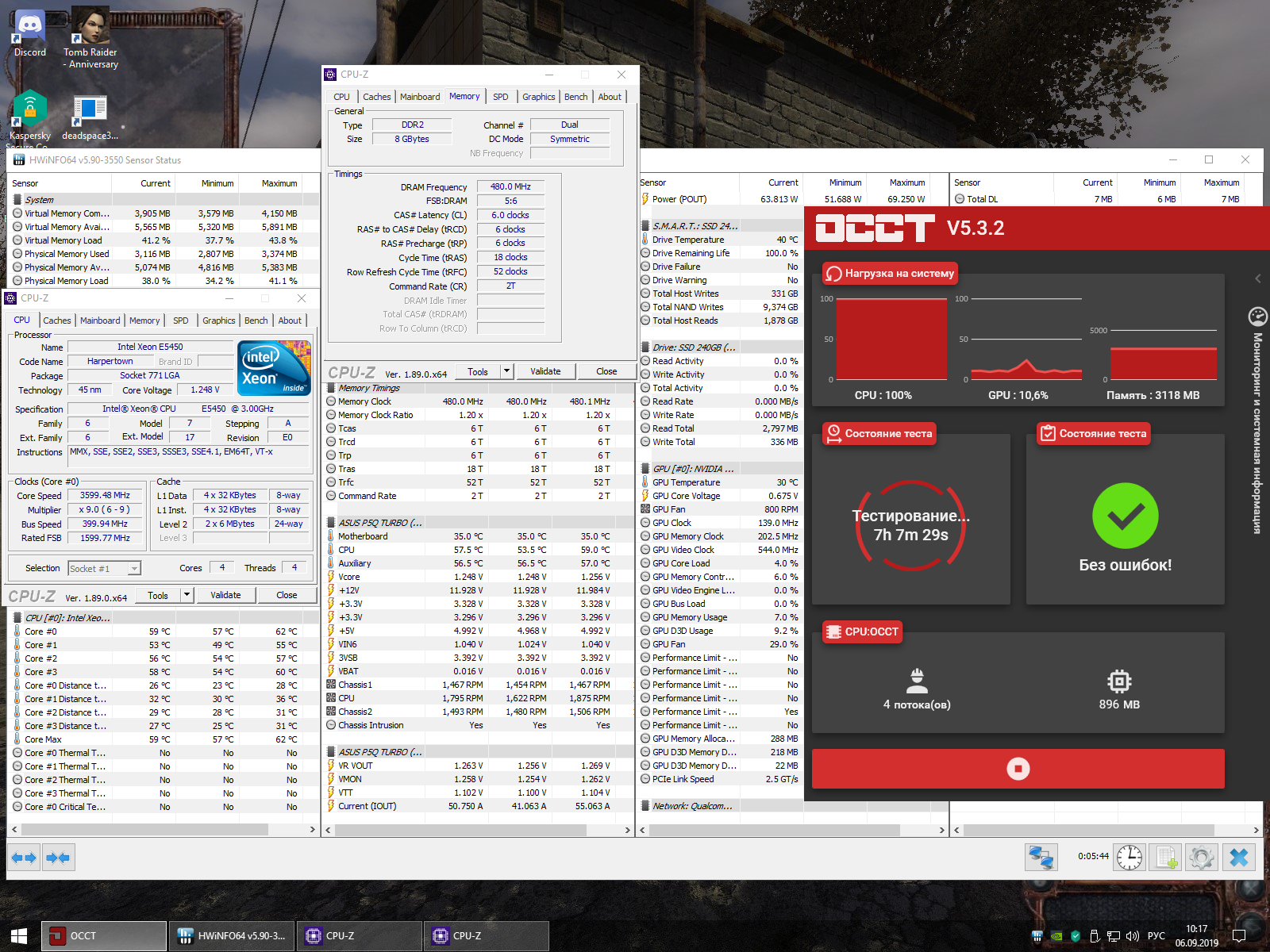The height and width of the screenshot is (952, 1270).
Task: Open the Selection Socket #1 combo box
Action: [x=104, y=568]
